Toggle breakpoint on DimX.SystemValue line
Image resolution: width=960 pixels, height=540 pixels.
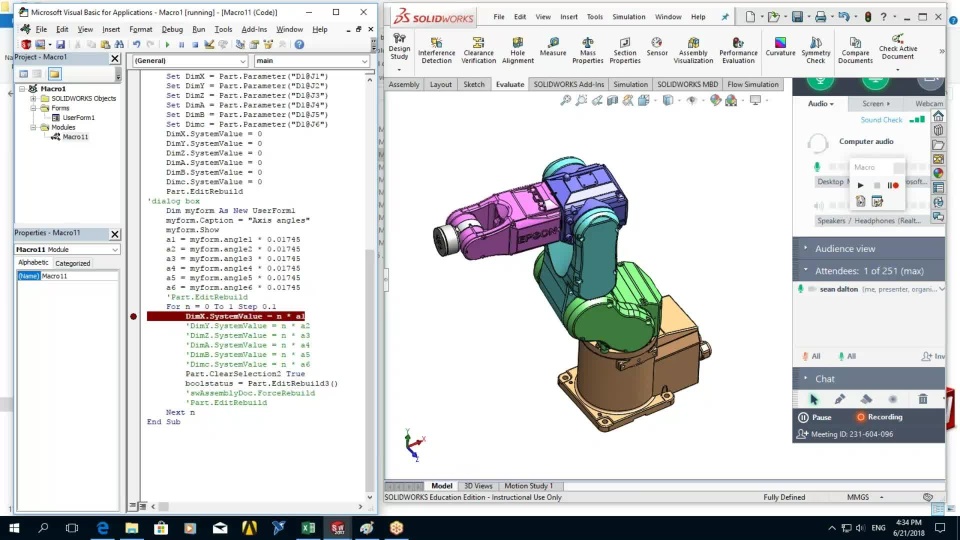[x=133, y=317]
